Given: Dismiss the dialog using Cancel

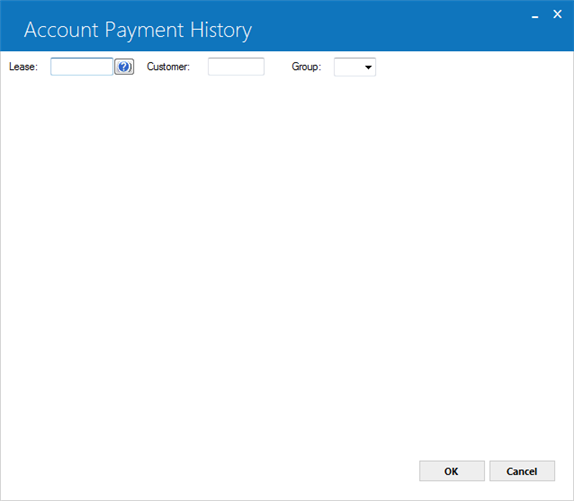Looking at the screenshot, I should click(522, 471).
